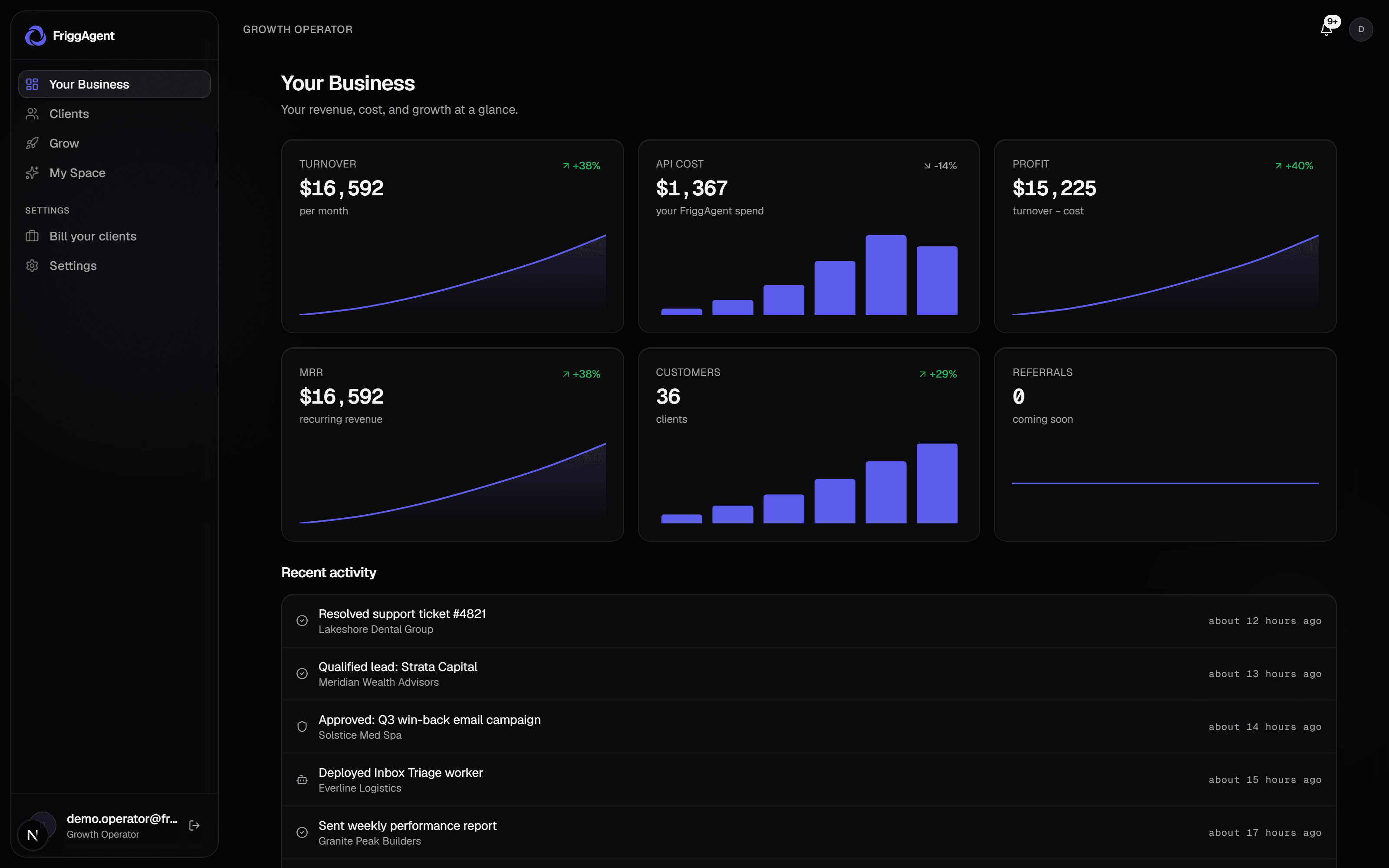This screenshot has width=1389, height=868.
Task: Open activity Qualified lead: Strata Capital
Action: [x=809, y=674]
